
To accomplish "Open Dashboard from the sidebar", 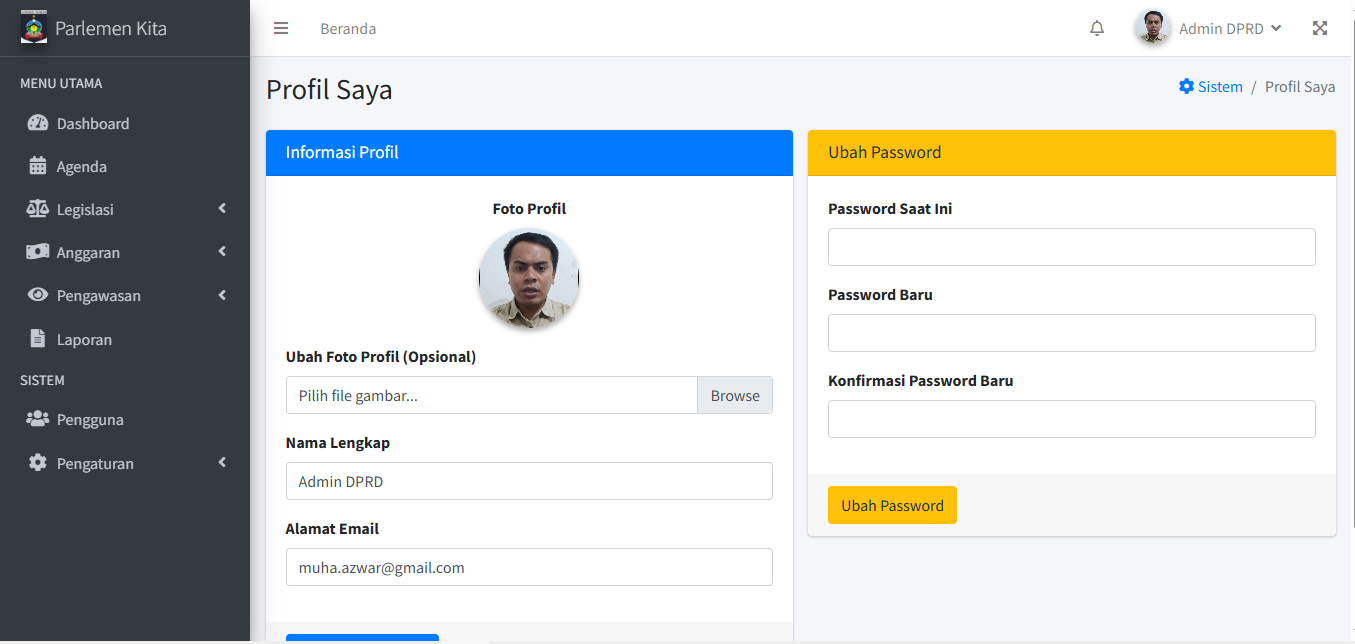I will [x=93, y=124].
